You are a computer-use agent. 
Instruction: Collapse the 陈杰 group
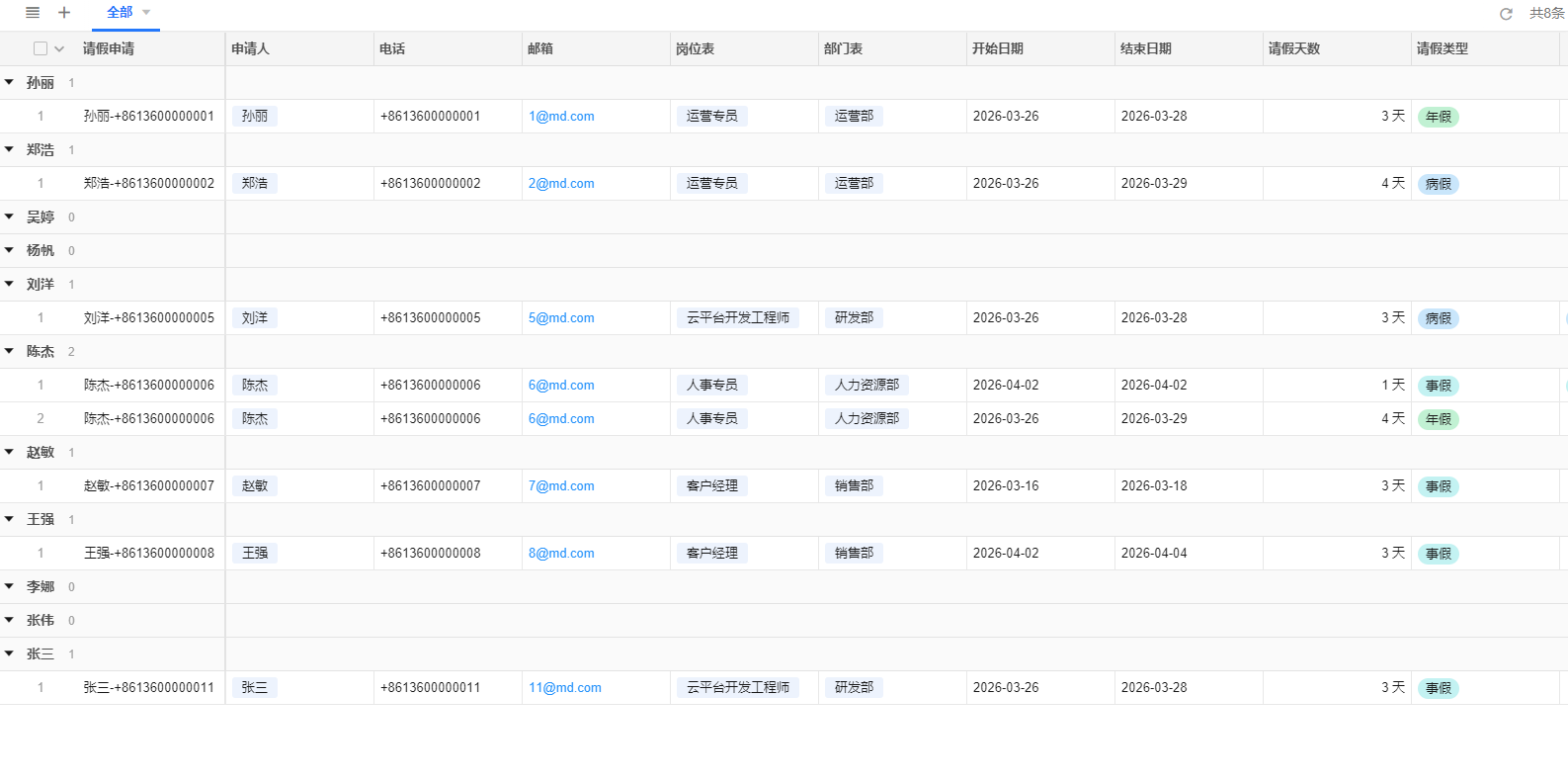pos(9,352)
